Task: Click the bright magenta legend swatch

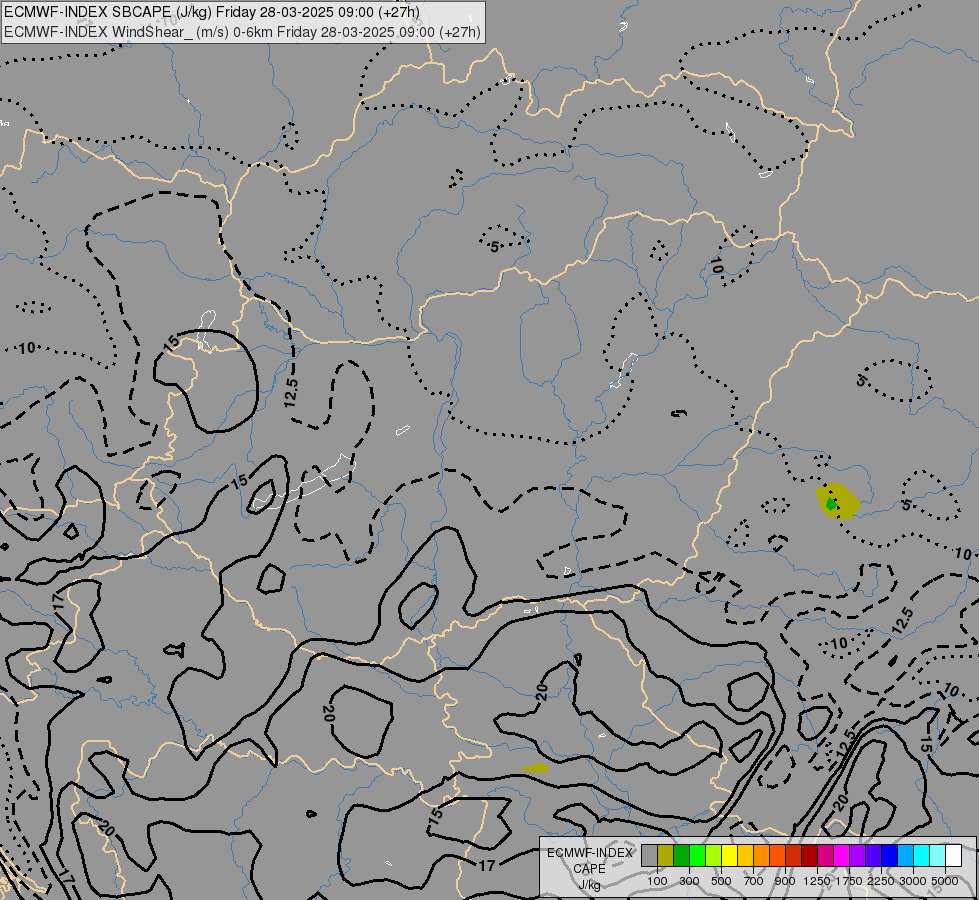Action: (842, 856)
